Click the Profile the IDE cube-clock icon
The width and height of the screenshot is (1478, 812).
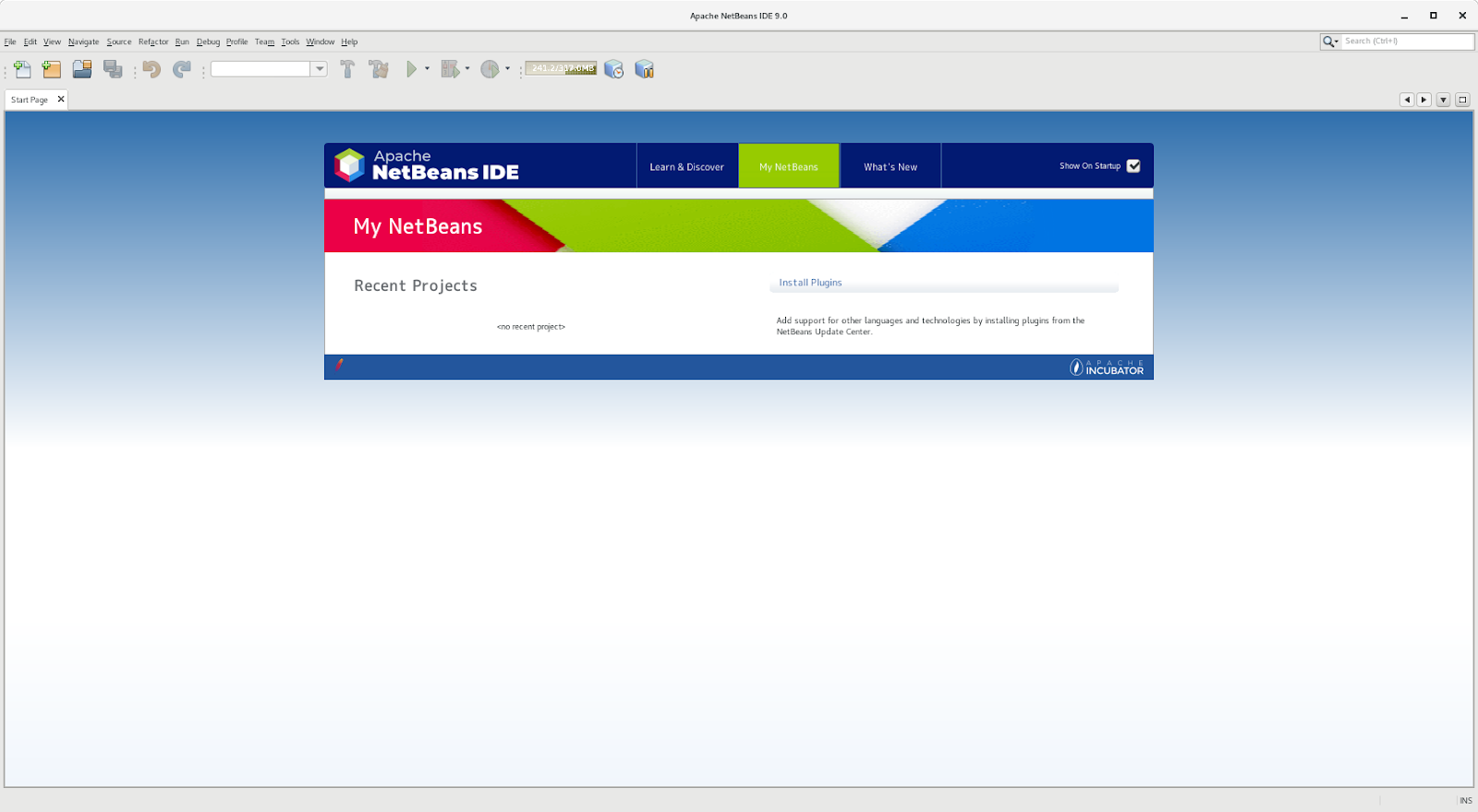coord(614,69)
